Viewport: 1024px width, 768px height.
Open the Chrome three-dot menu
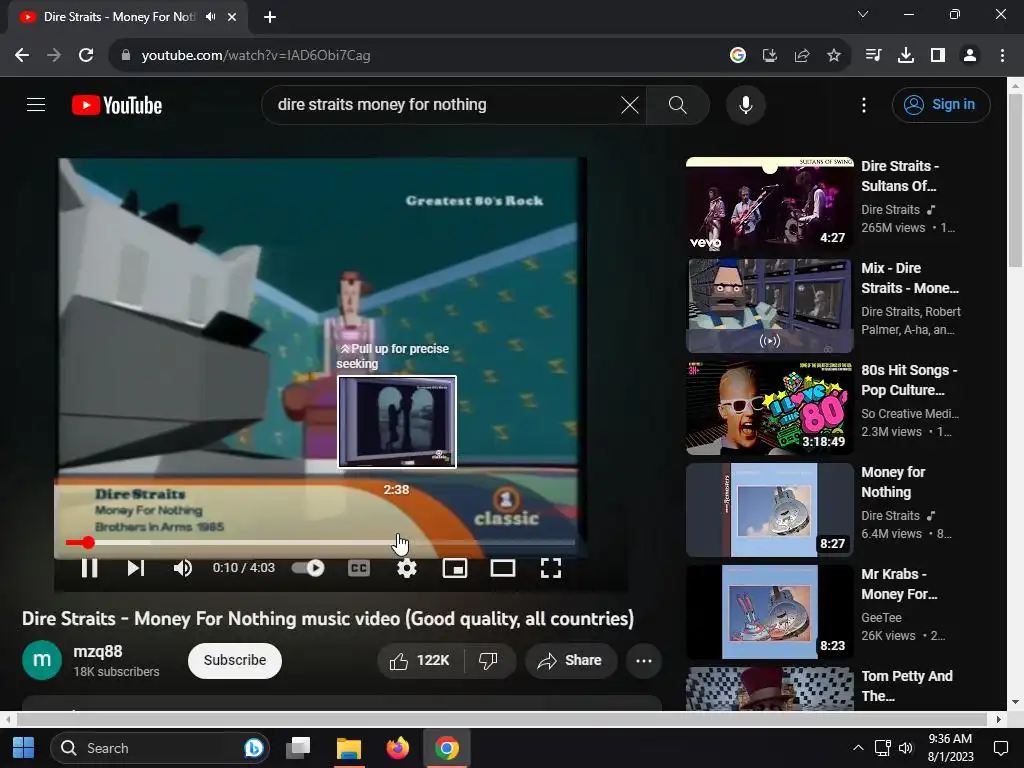coord(1002,56)
